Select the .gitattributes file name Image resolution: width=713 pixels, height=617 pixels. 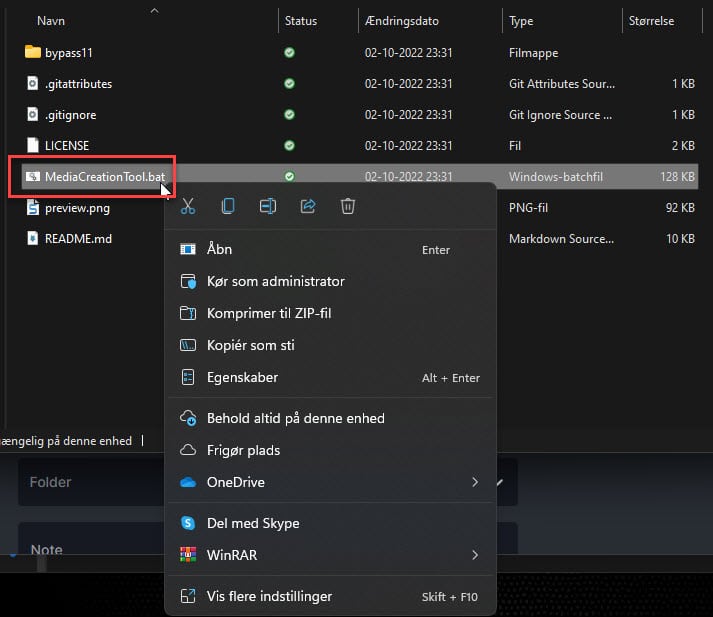click(78, 84)
